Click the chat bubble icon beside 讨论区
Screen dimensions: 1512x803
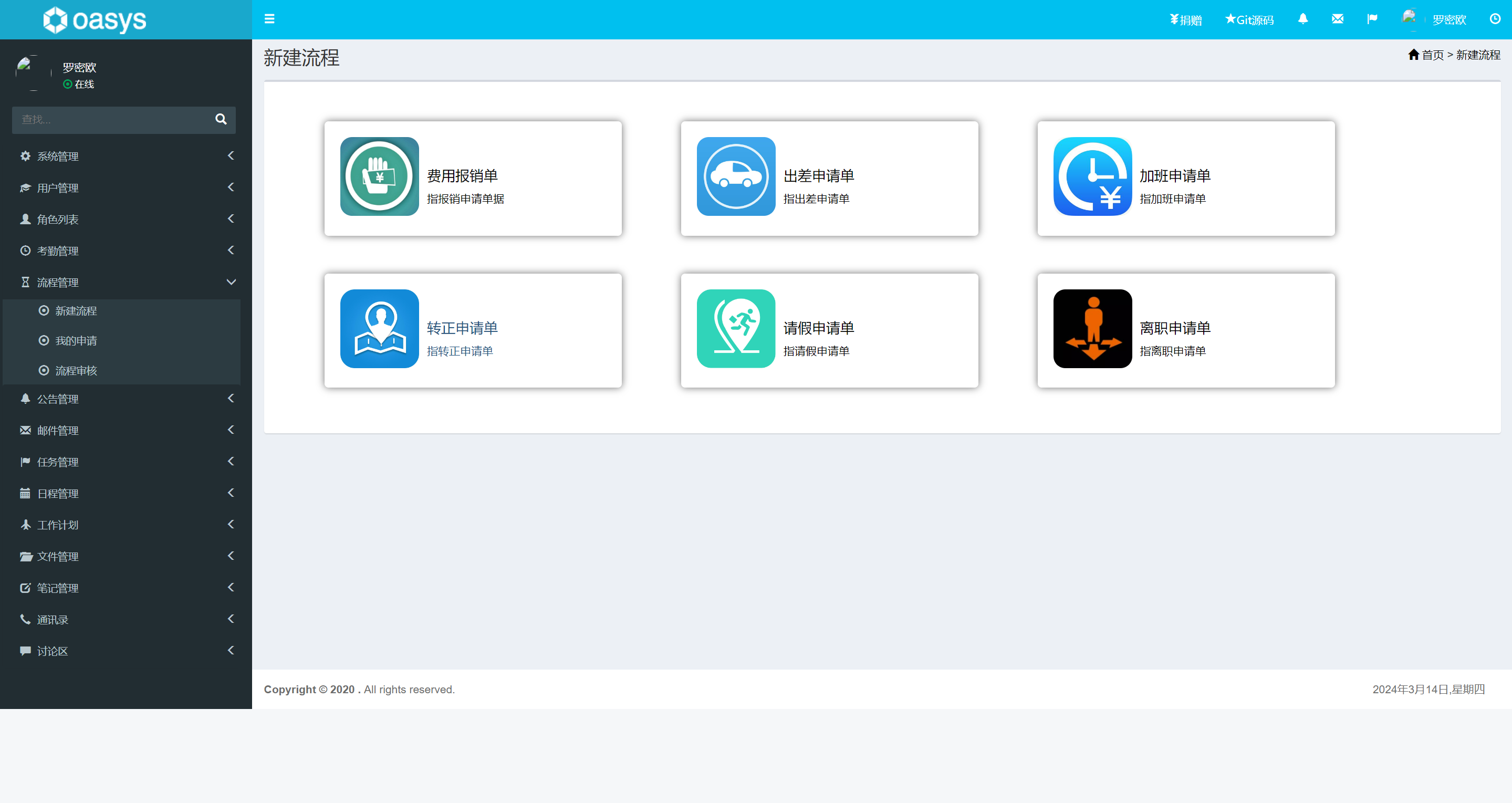click(x=25, y=651)
